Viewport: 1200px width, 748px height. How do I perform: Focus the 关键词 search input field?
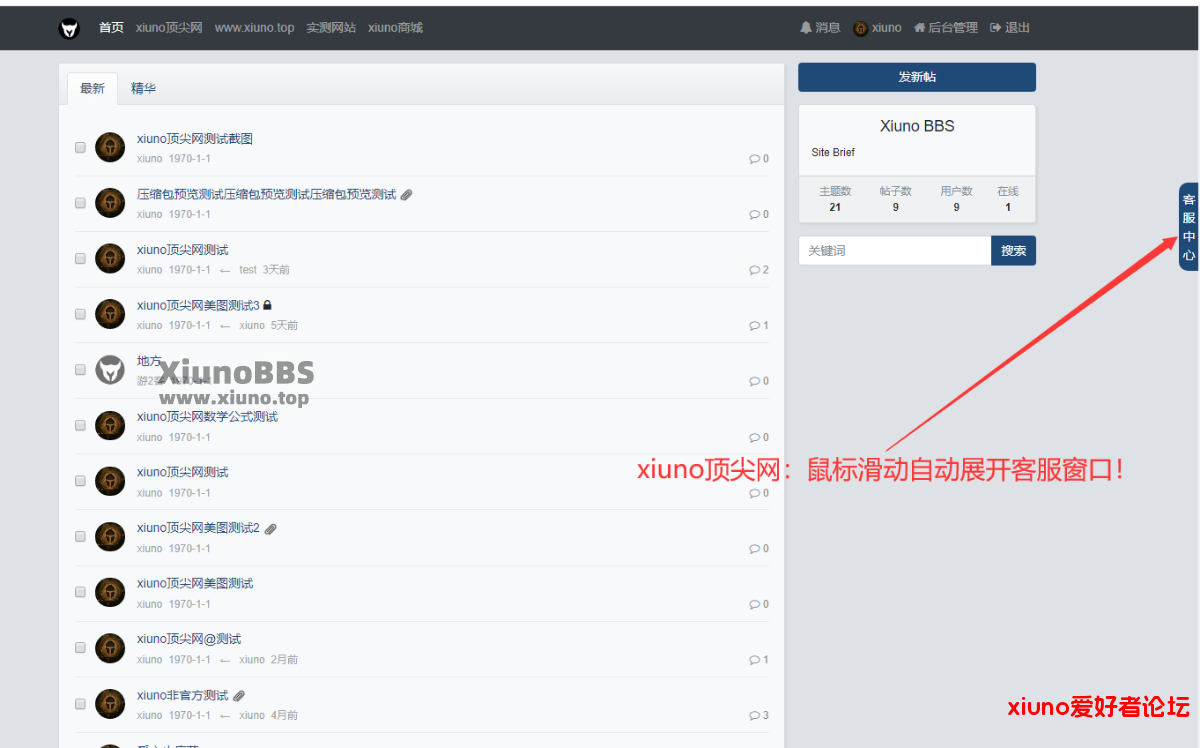(894, 251)
